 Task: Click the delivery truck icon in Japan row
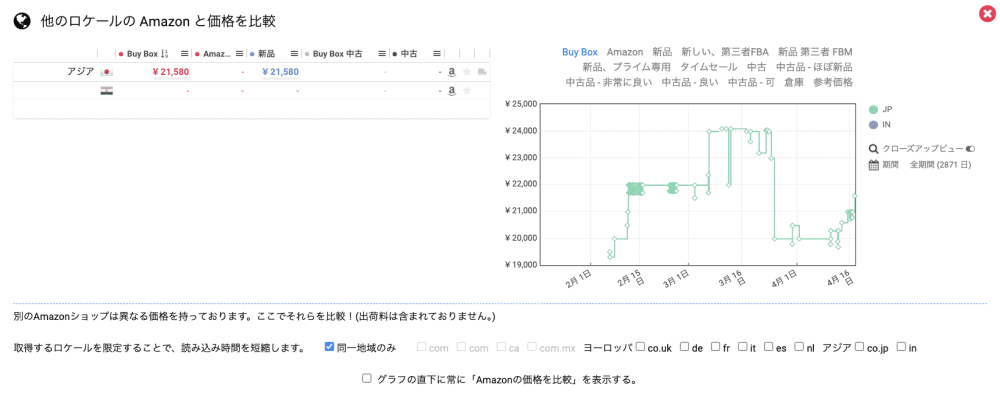[482, 72]
